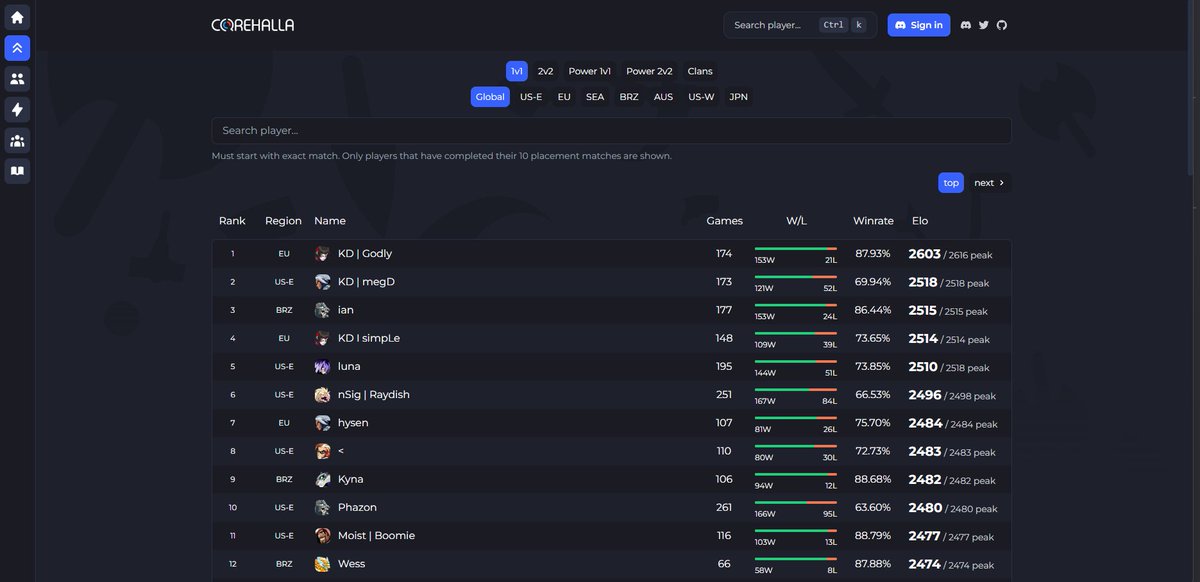Open player nSig | Raydish

click(374, 395)
